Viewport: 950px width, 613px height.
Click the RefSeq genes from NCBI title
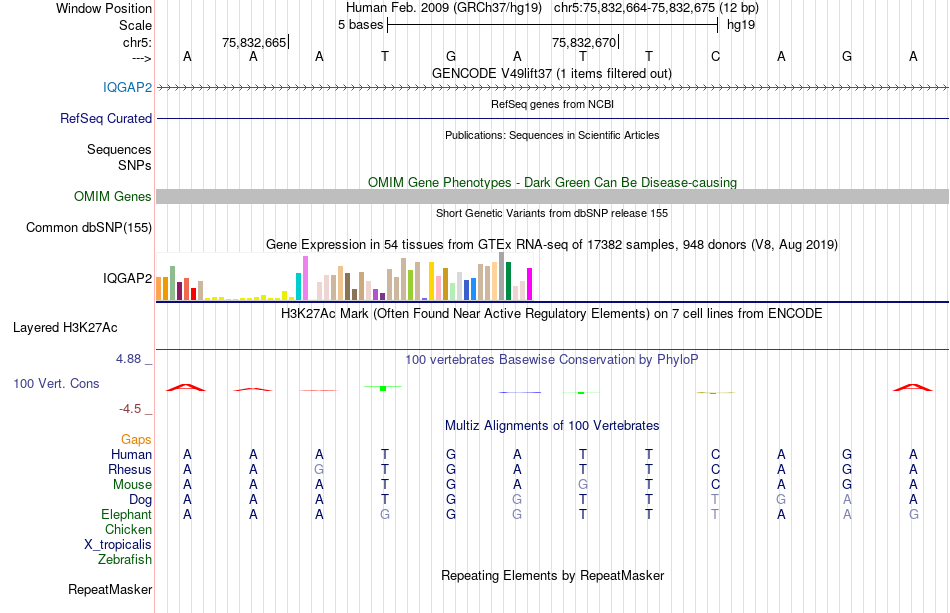point(552,104)
